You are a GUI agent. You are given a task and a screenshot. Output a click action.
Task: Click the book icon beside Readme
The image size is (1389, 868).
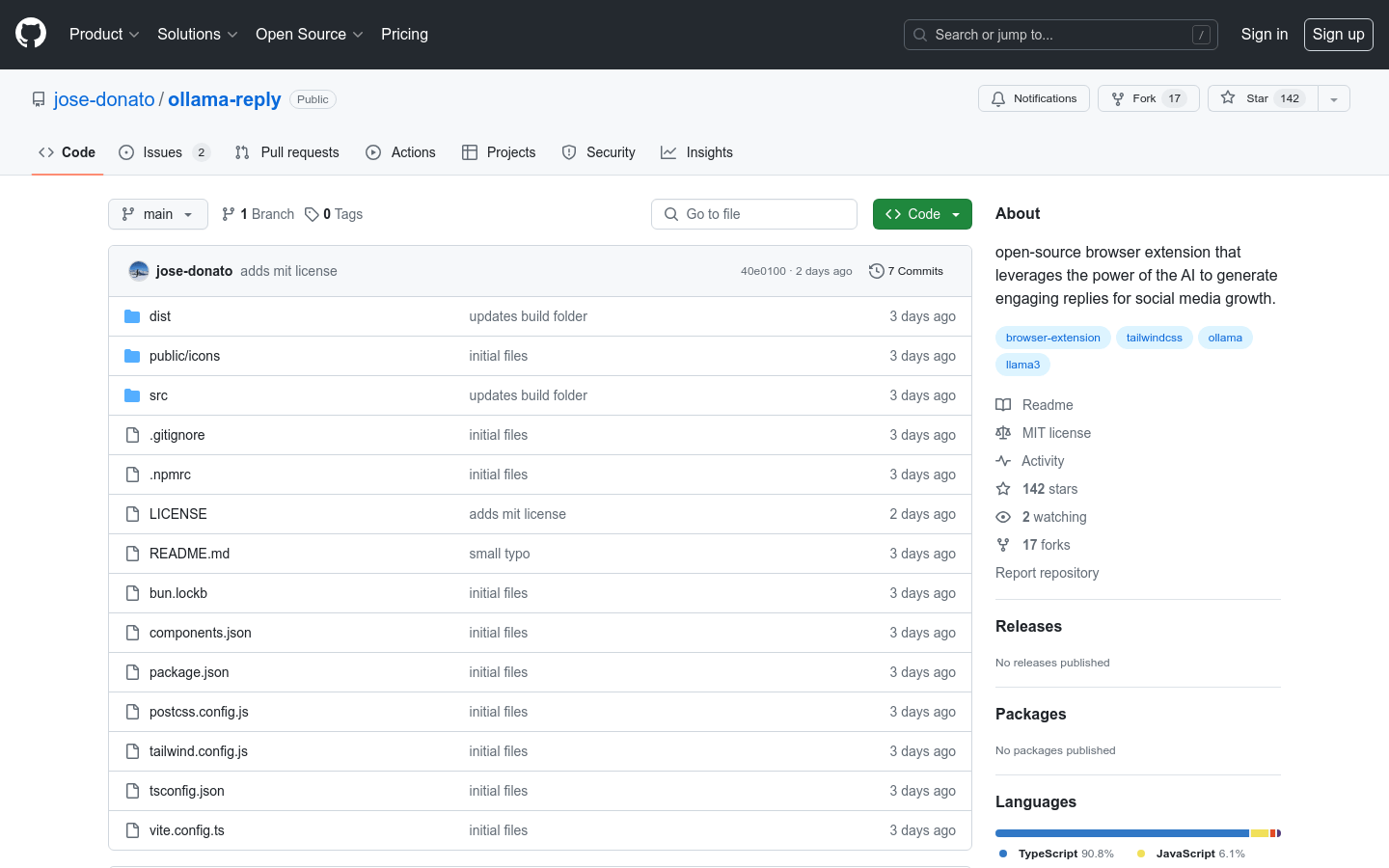coord(1003,405)
